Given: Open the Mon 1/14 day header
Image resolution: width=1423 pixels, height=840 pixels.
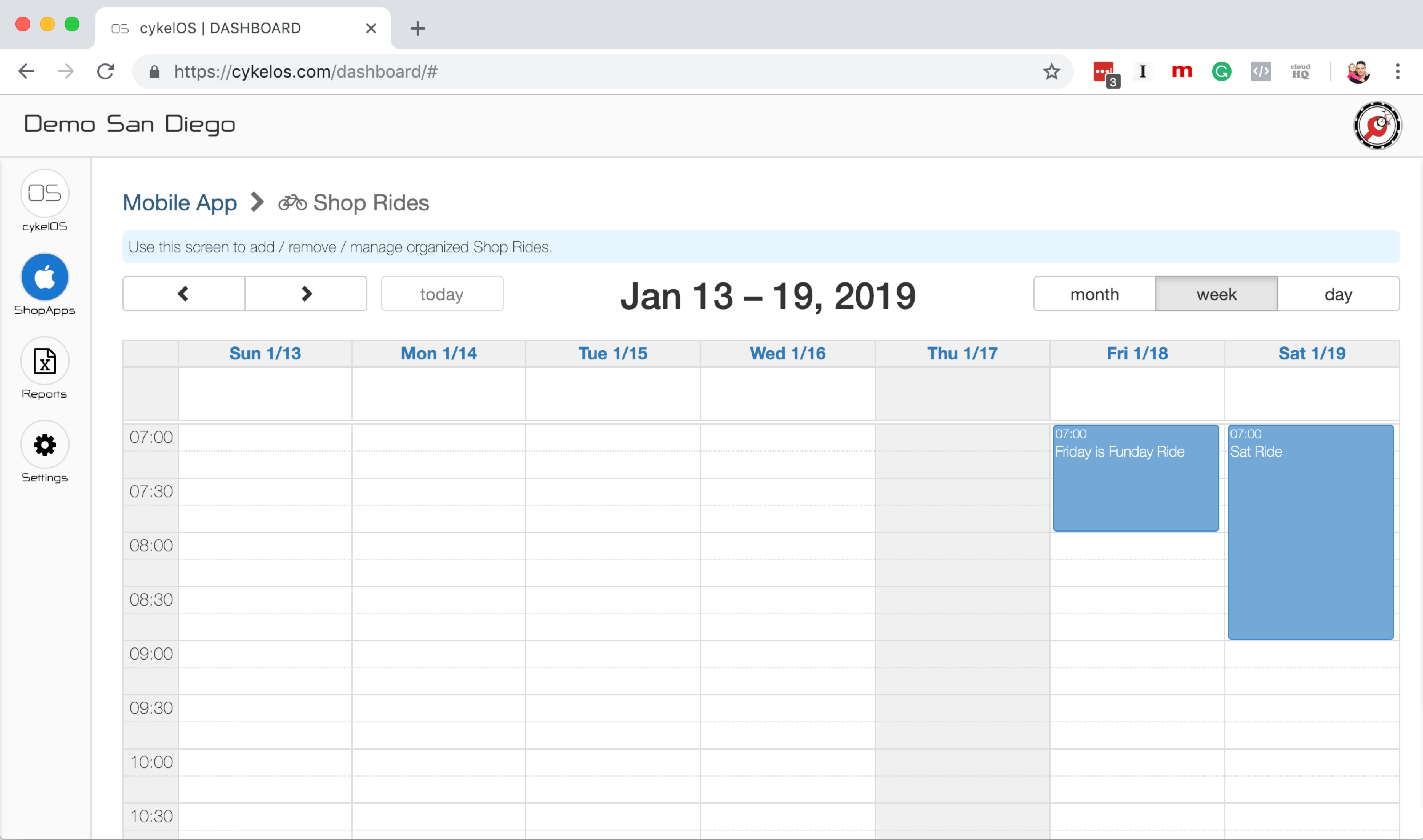Looking at the screenshot, I should (x=439, y=353).
